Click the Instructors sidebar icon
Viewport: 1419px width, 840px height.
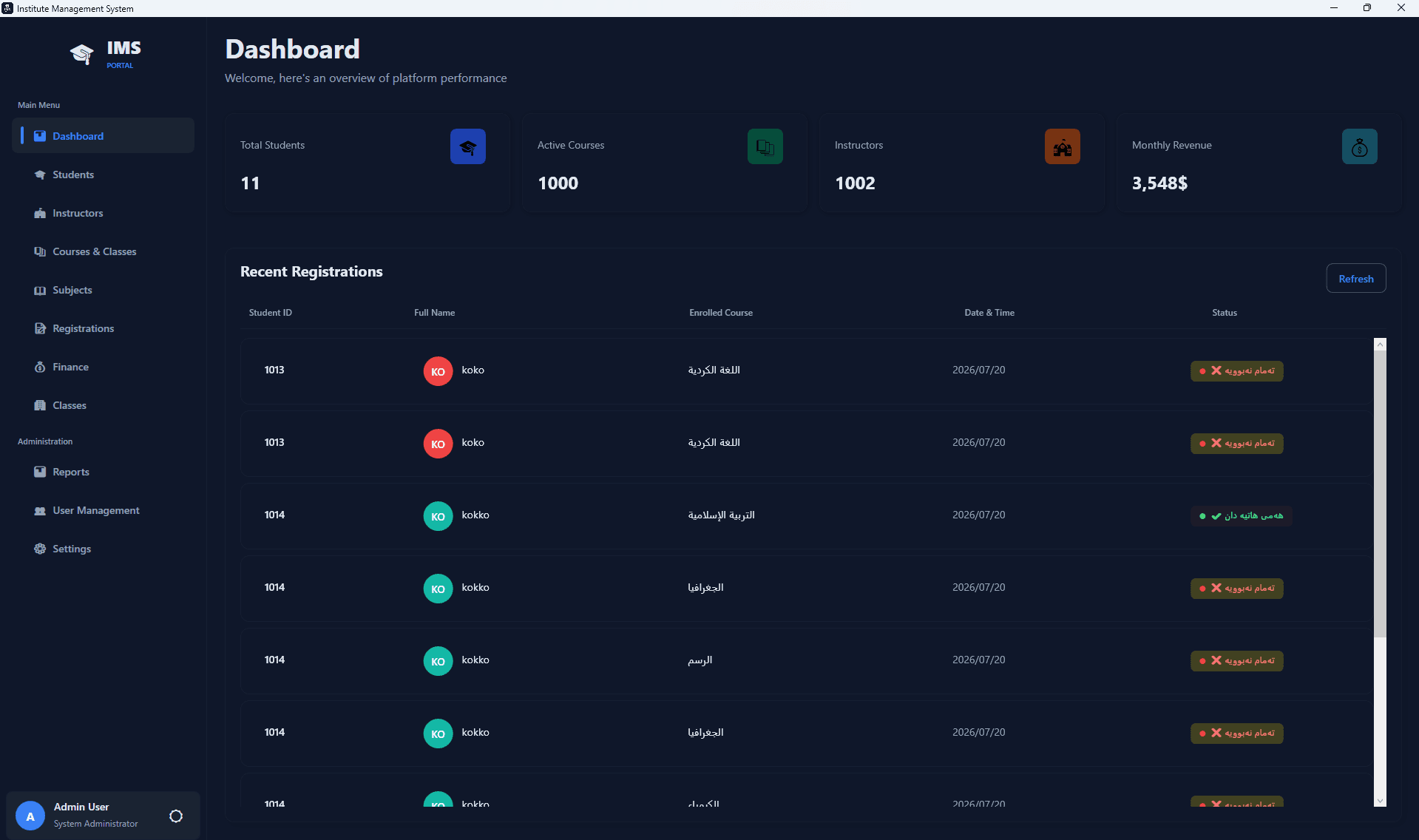click(x=40, y=213)
